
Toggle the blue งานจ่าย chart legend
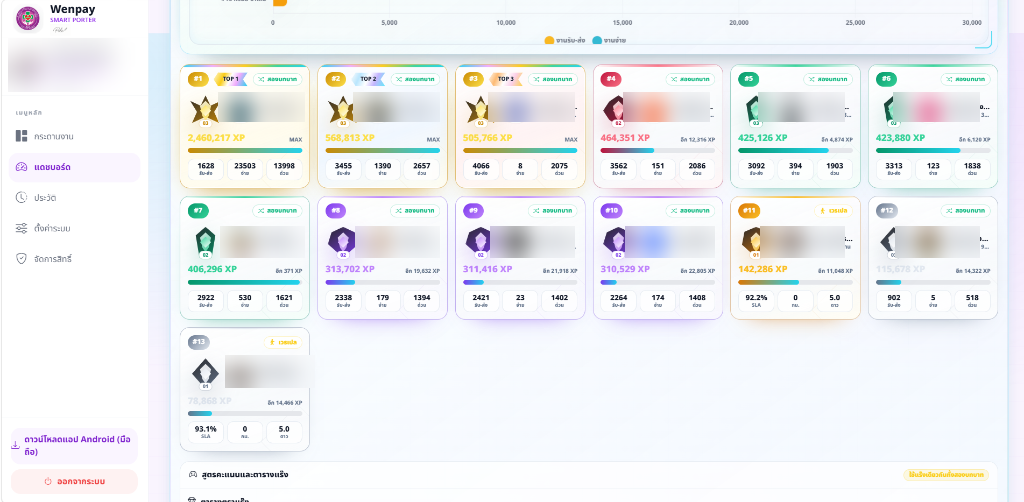610,40
